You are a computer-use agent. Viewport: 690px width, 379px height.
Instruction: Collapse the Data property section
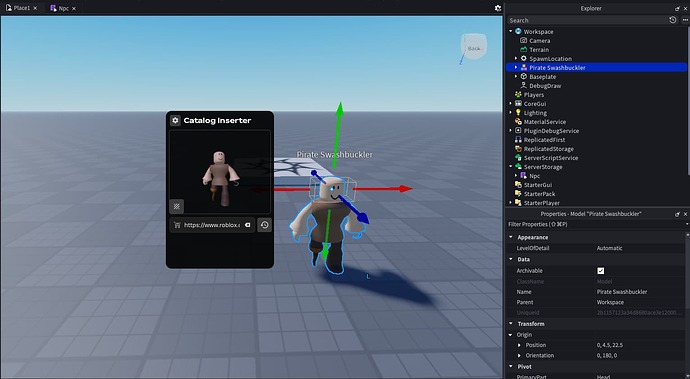[x=511, y=259]
